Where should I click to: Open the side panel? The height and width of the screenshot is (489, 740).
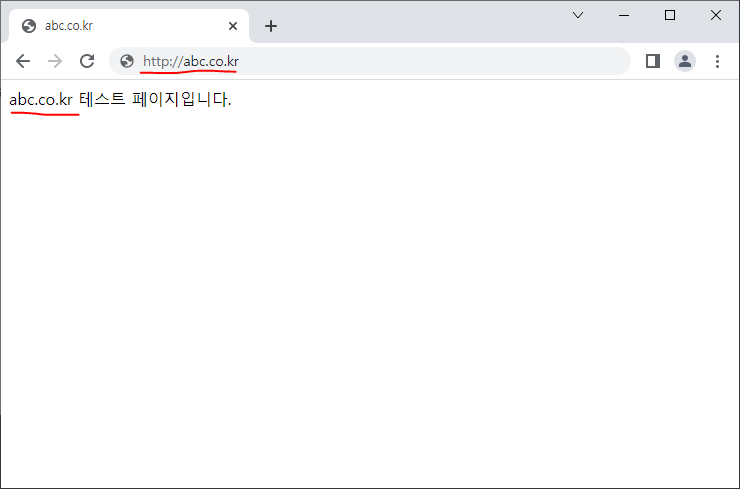(x=653, y=61)
